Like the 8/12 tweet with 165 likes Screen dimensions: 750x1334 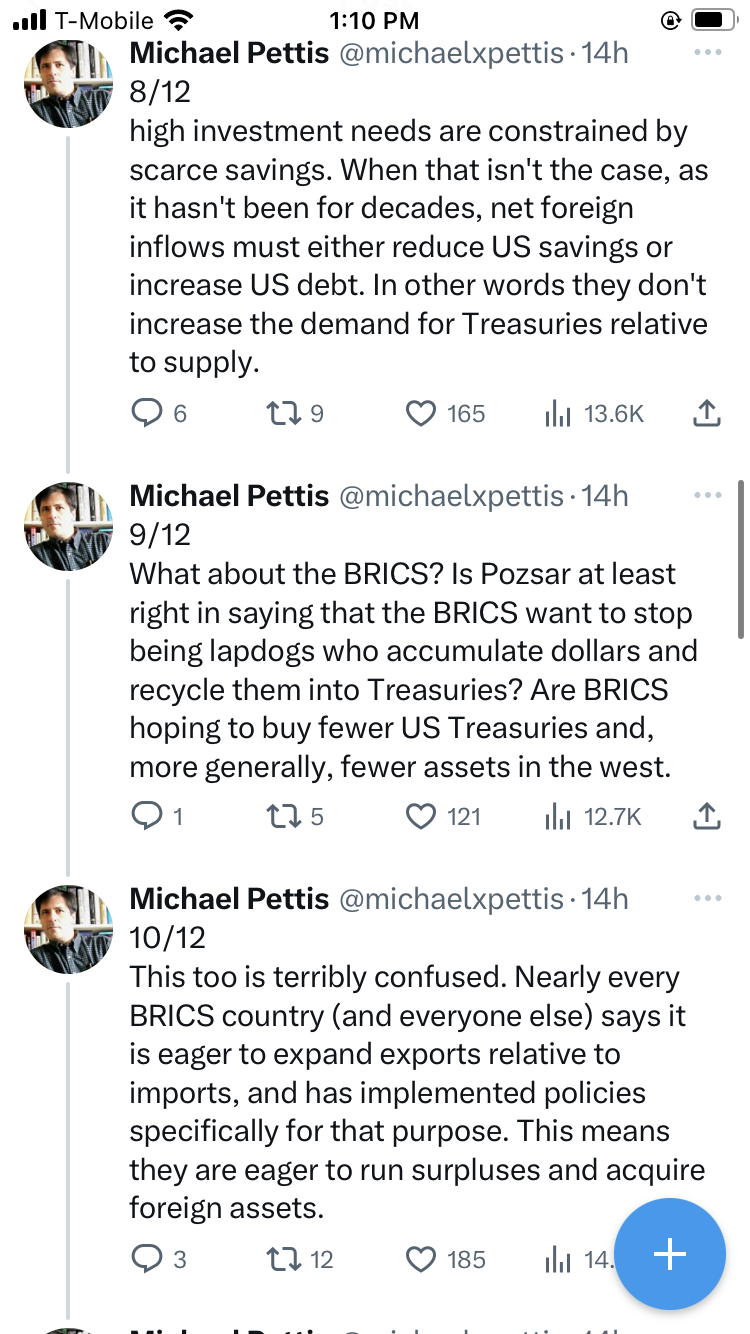click(x=421, y=414)
